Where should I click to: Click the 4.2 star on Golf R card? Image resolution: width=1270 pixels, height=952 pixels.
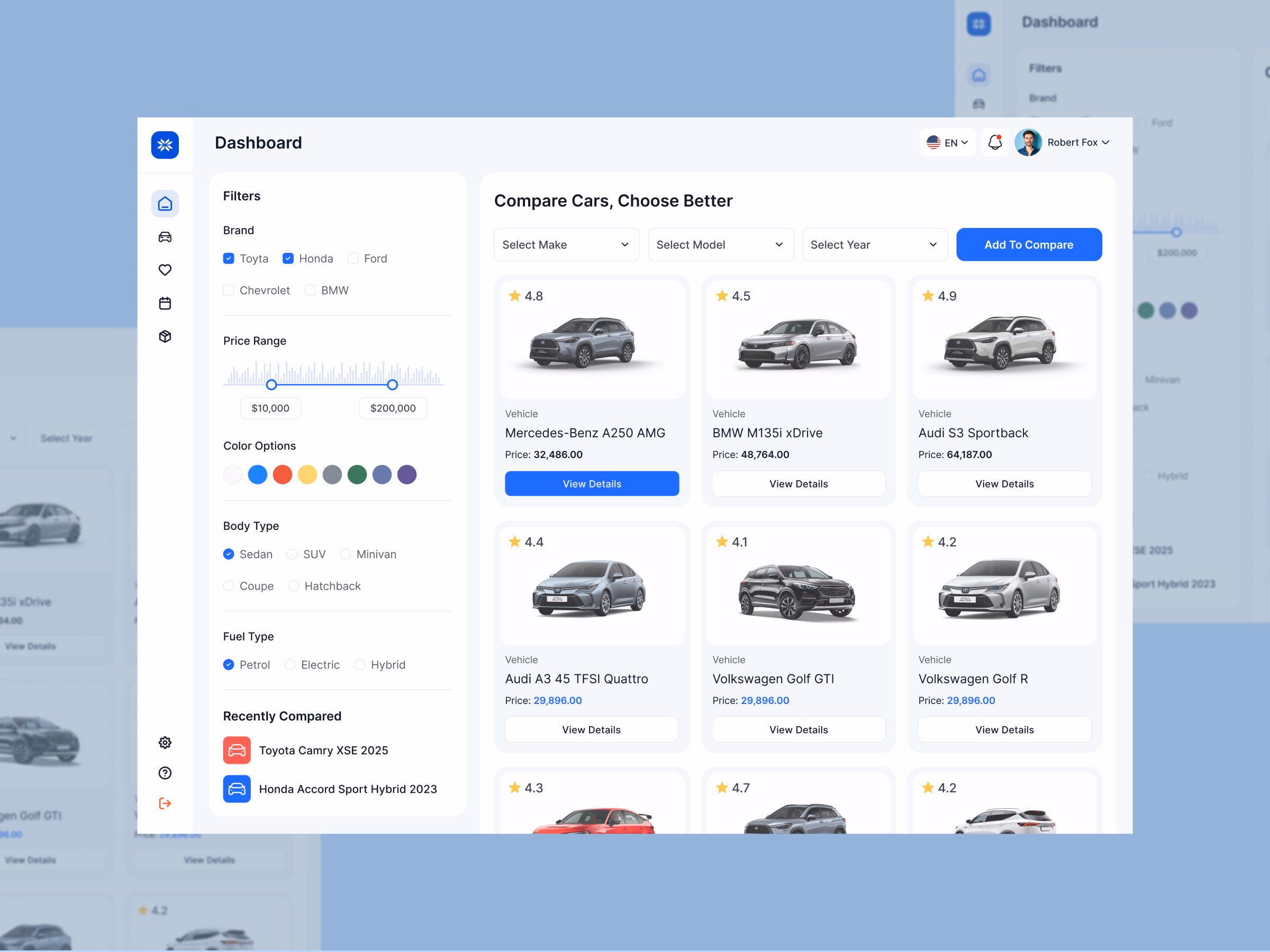point(928,541)
